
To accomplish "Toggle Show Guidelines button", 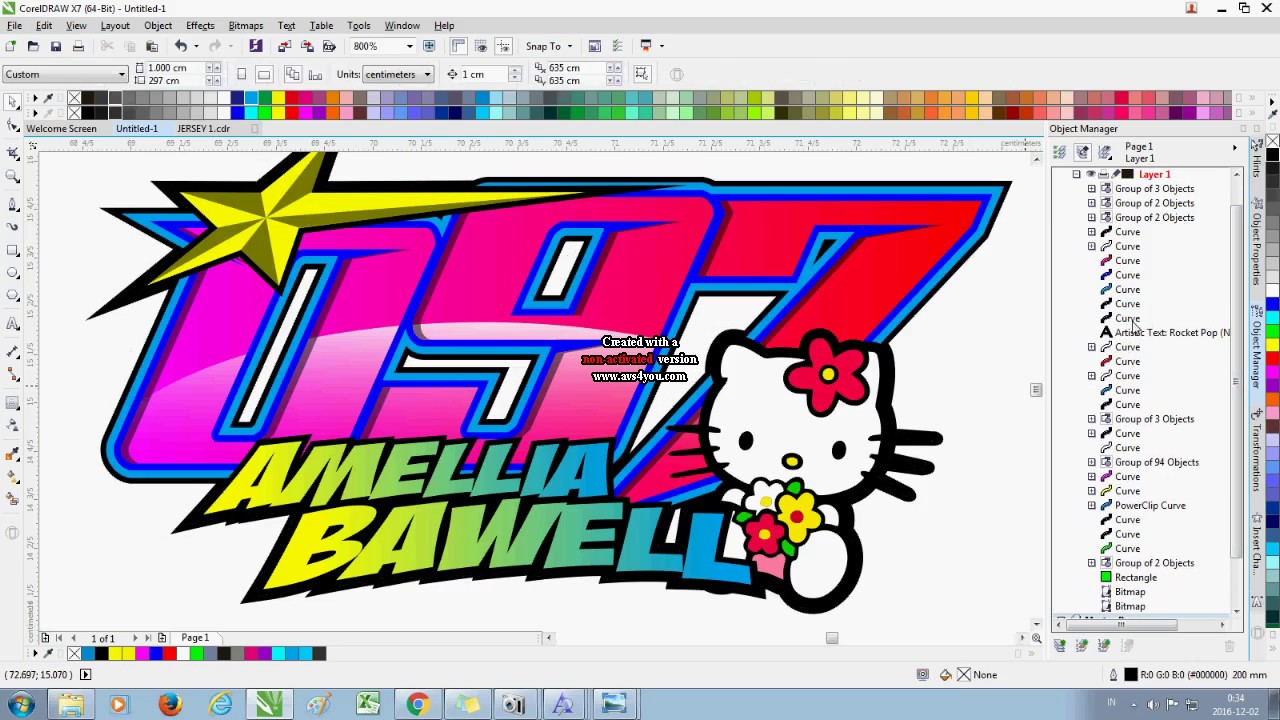I will tap(503, 46).
